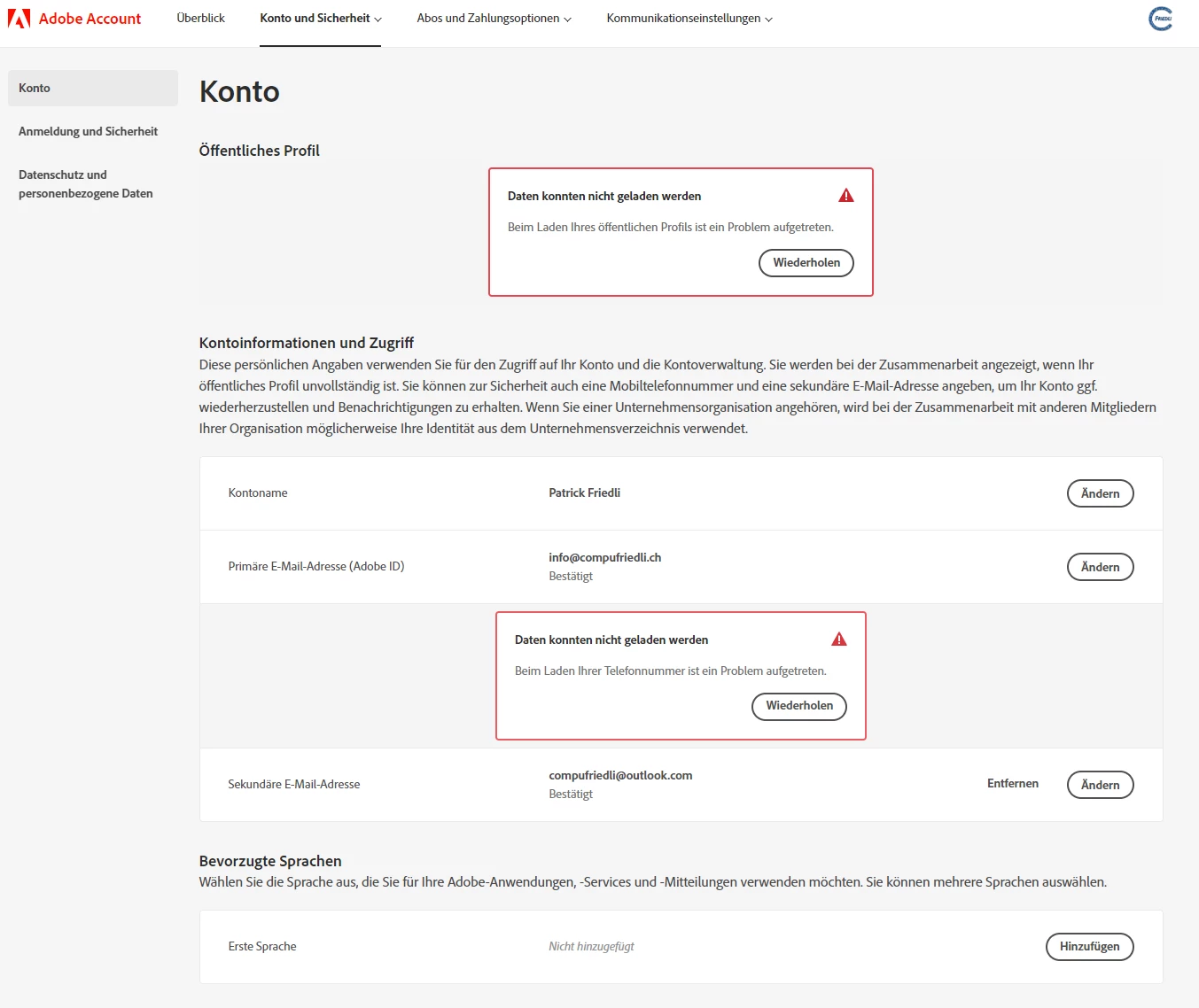
Task: Click public profile Daten konnten nicht geladen title
Action: [x=604, y=197]
